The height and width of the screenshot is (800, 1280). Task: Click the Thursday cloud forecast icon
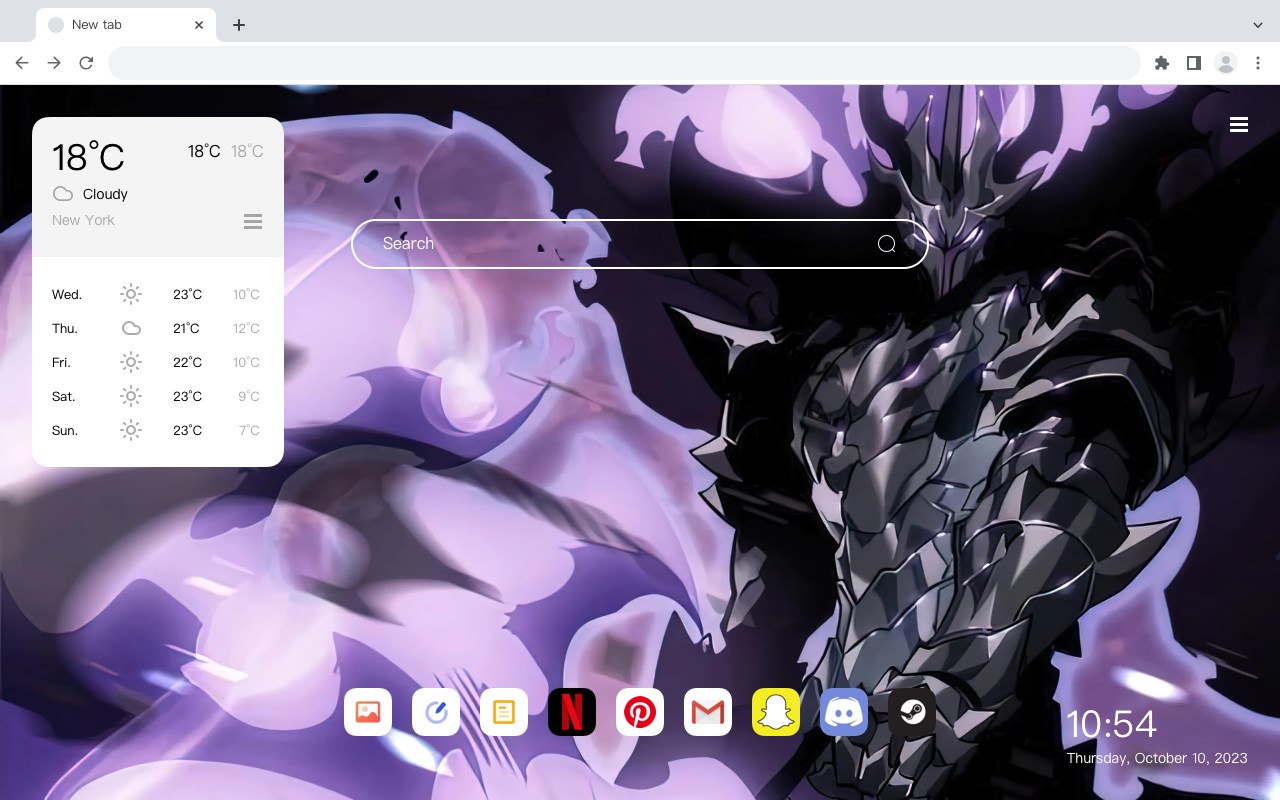131,328
